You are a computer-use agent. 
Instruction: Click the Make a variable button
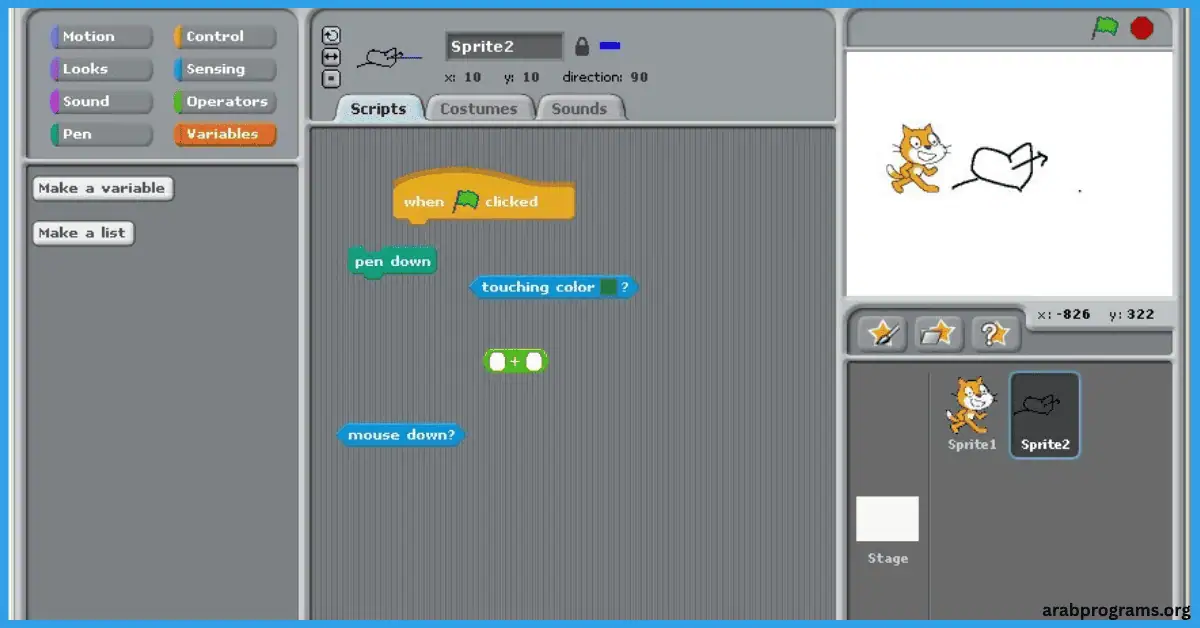click(x=103, y=188)
